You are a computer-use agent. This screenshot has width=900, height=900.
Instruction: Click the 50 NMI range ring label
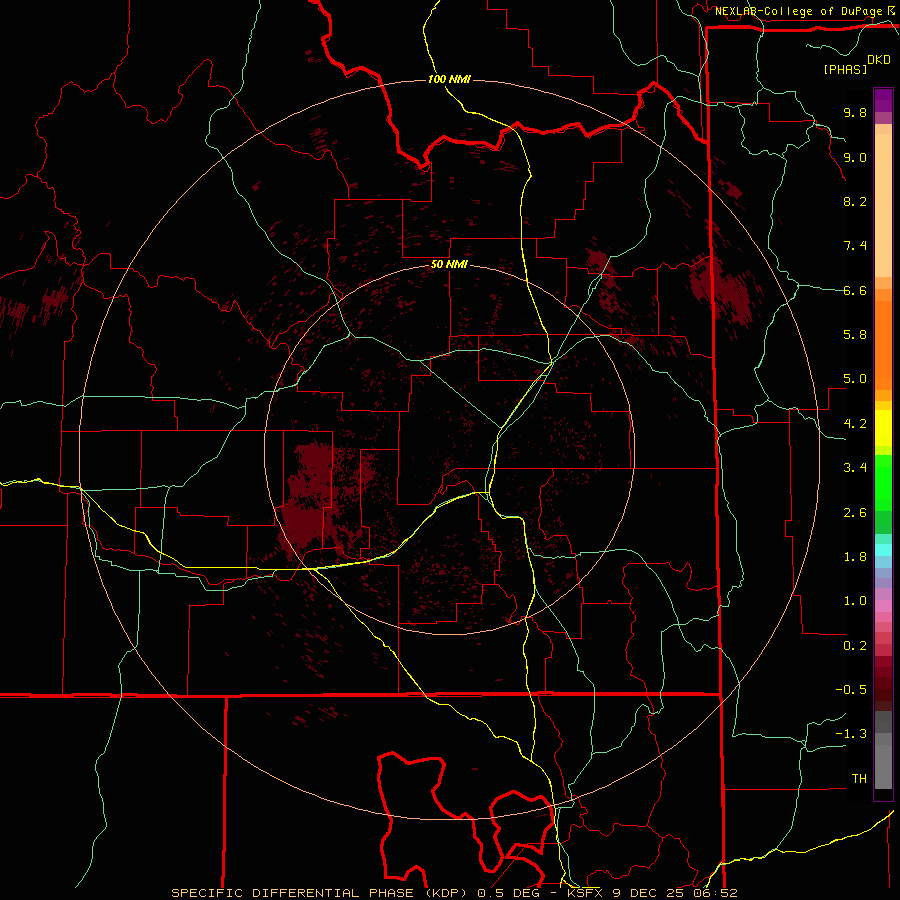click(x=449, y=265)
